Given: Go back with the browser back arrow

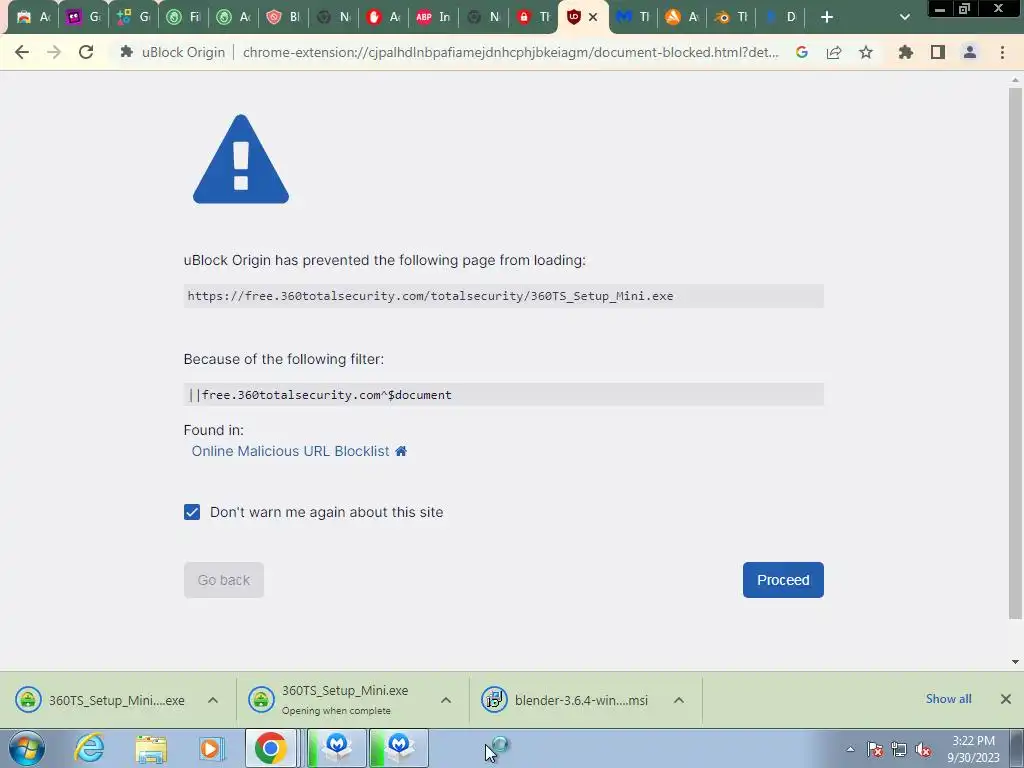Looking at the screenshot, I should pos(22,52).
